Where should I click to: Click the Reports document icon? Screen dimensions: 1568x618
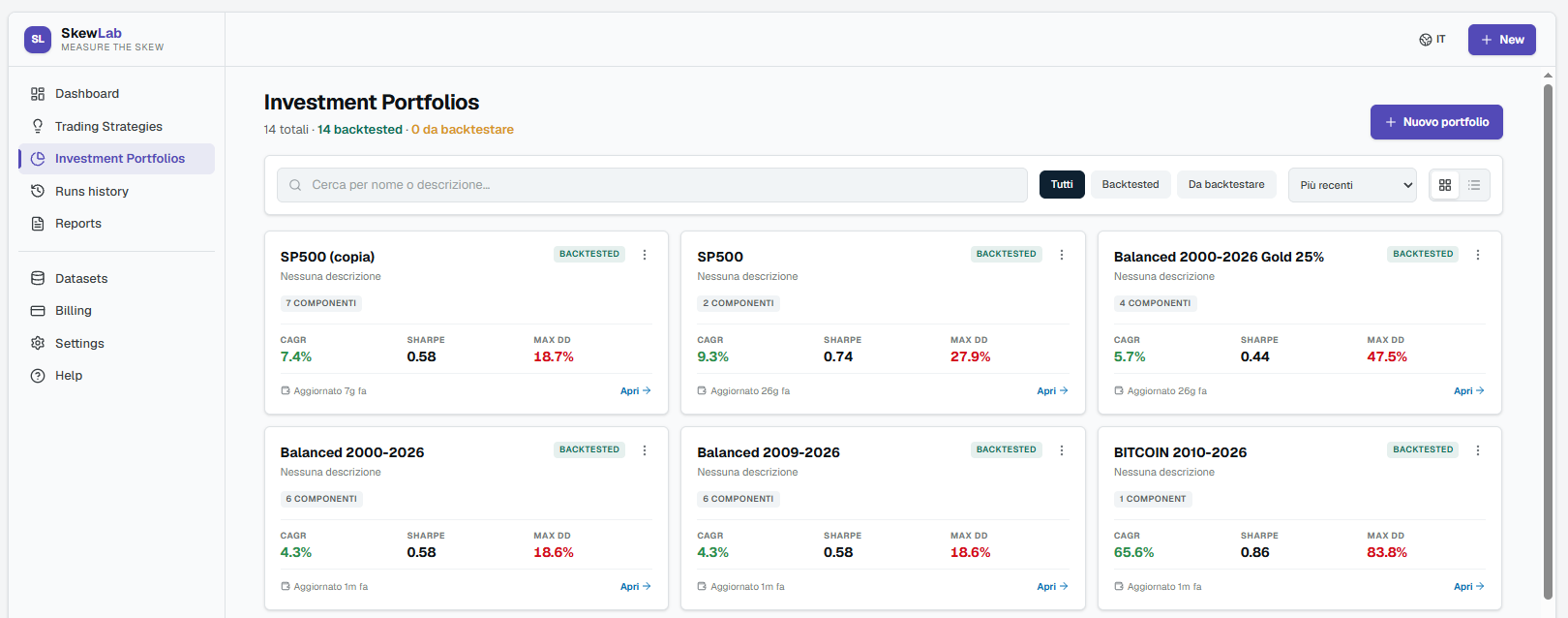(x=38, y=224)
